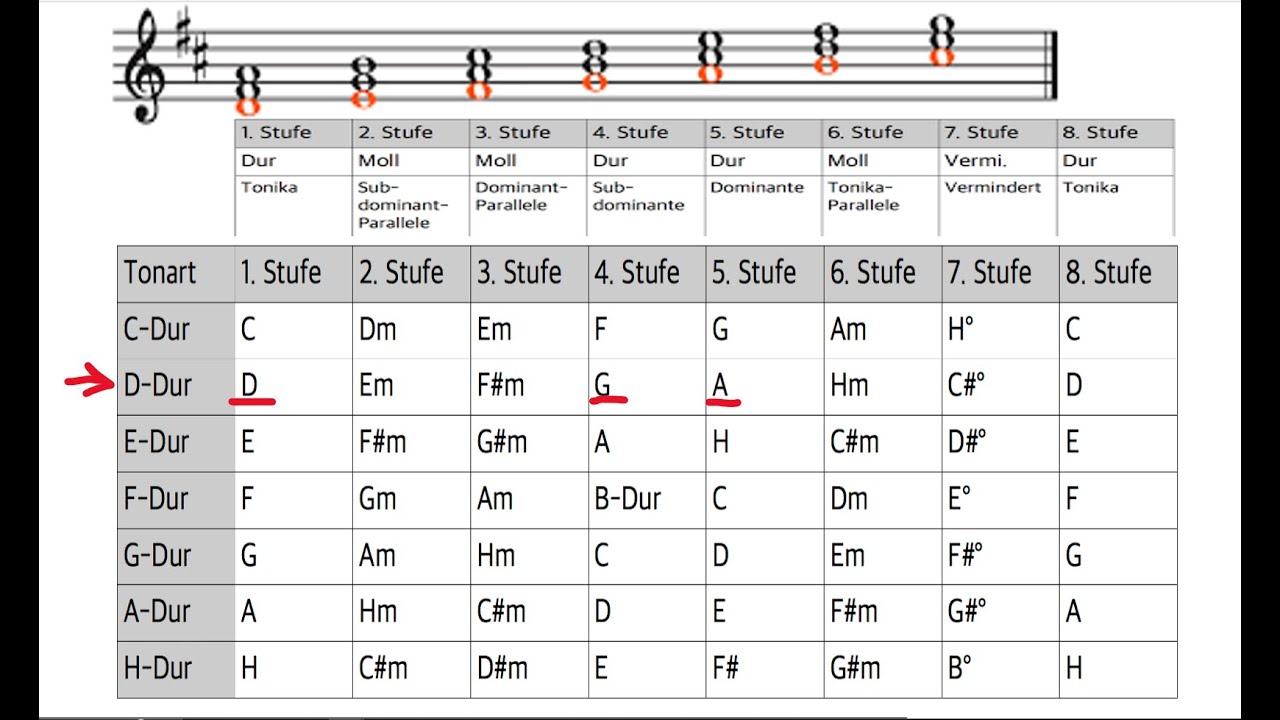Click the H° cell in the C-Dur row
The image size is (1280, 720).
tap(960, 329)
